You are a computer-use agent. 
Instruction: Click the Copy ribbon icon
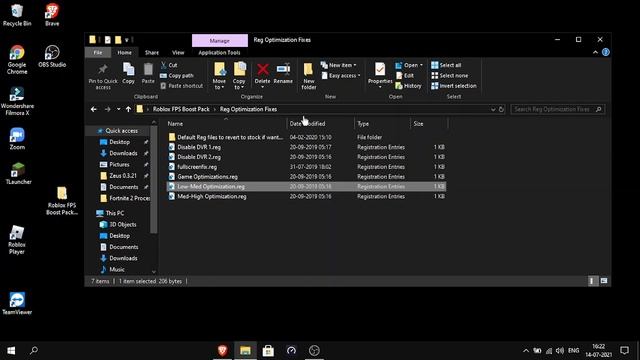tap(129, 73)
